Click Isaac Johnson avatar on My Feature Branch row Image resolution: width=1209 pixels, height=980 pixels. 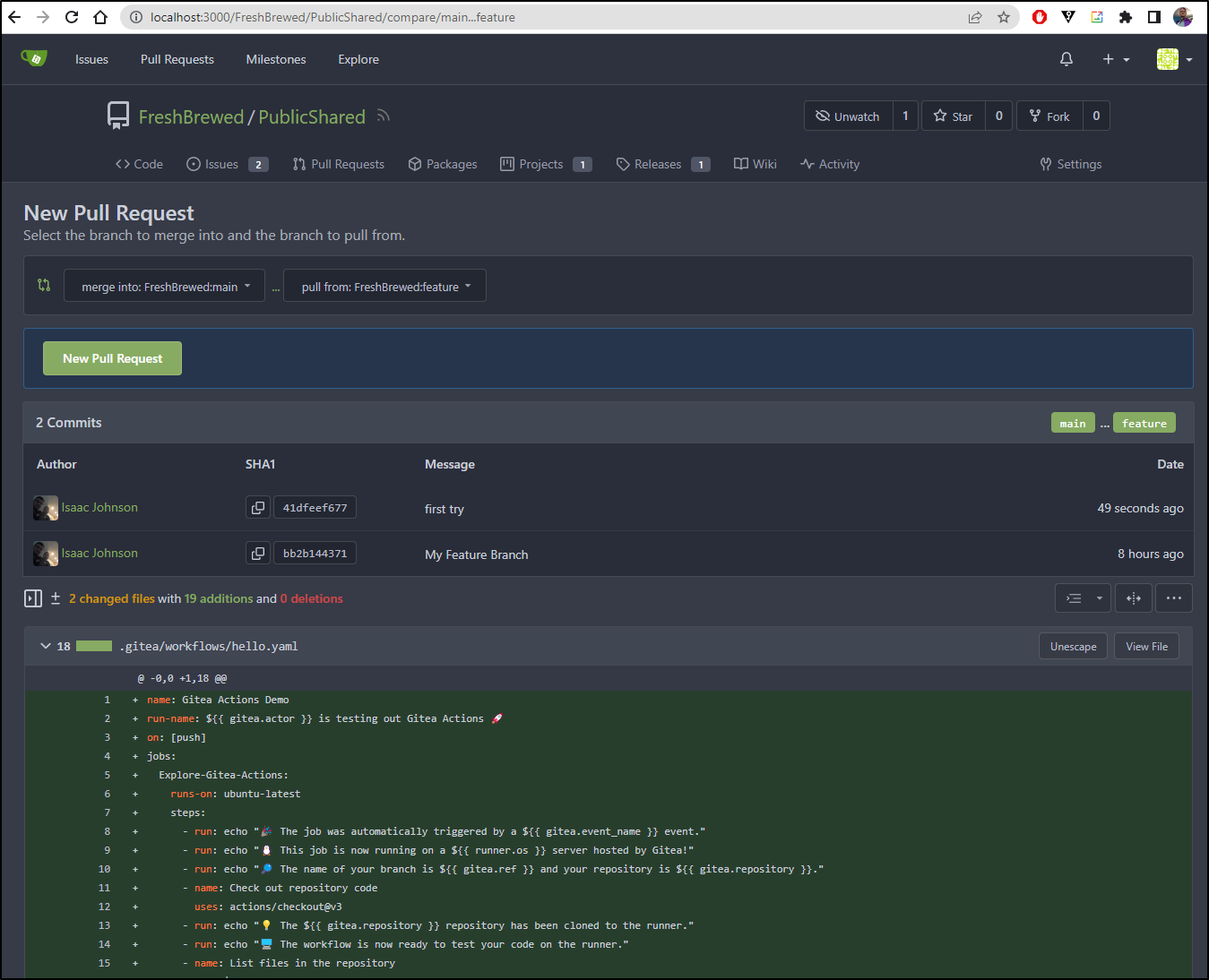46,554
